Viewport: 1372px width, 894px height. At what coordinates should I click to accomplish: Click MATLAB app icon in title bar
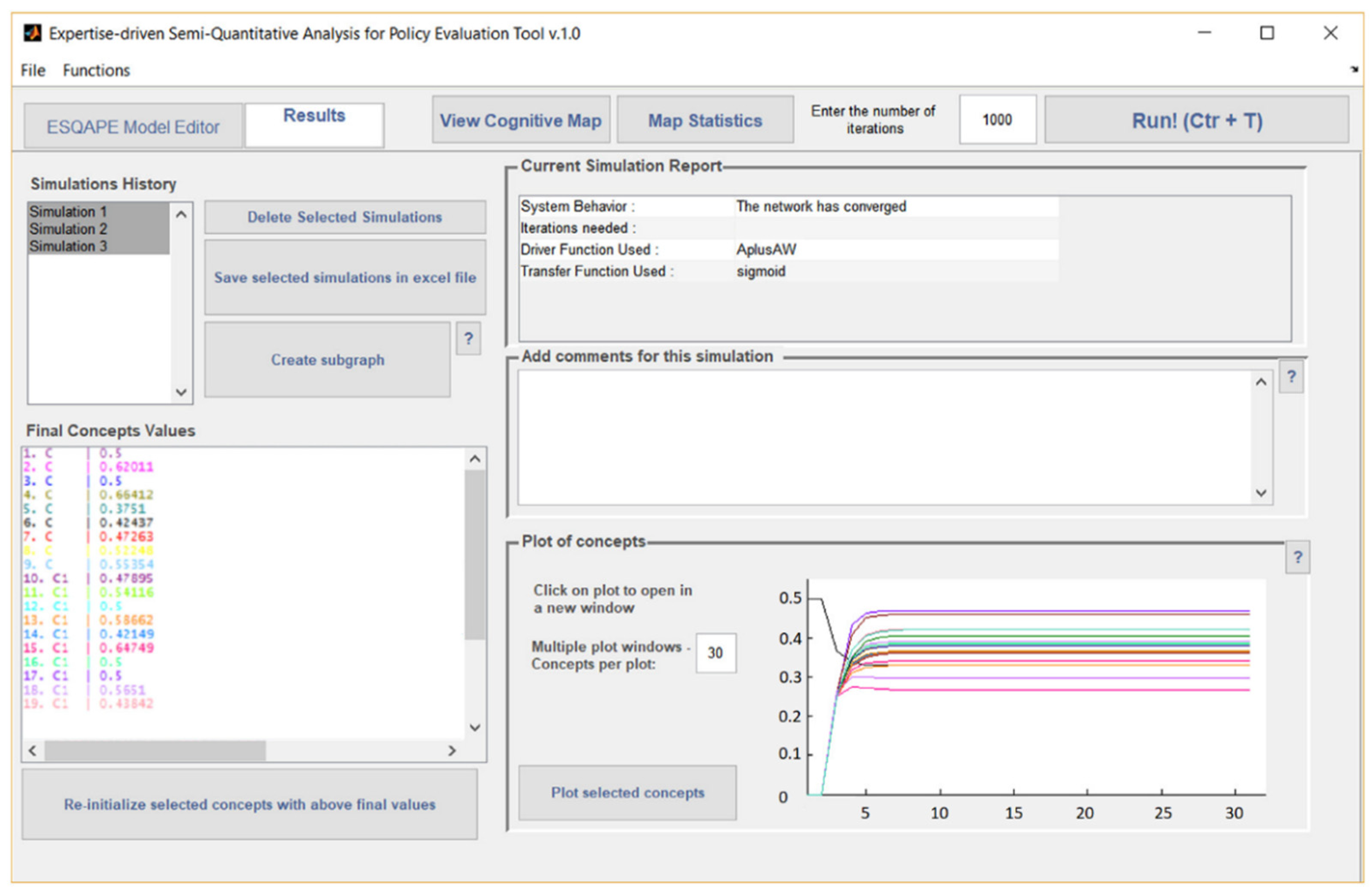tap(32, 33)
